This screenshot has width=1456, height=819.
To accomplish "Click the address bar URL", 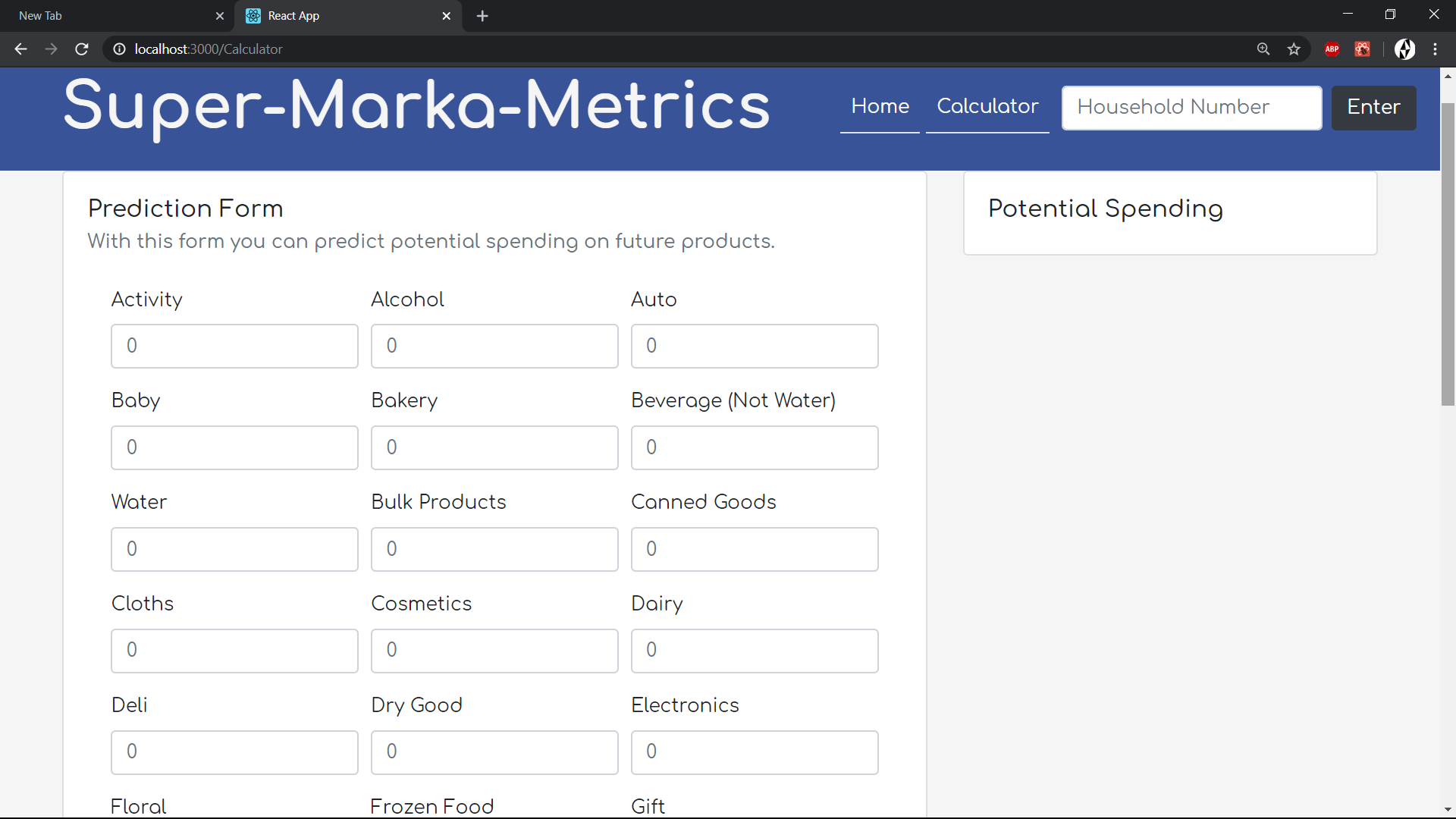I will pyautogui.click(x=208, y=49).
